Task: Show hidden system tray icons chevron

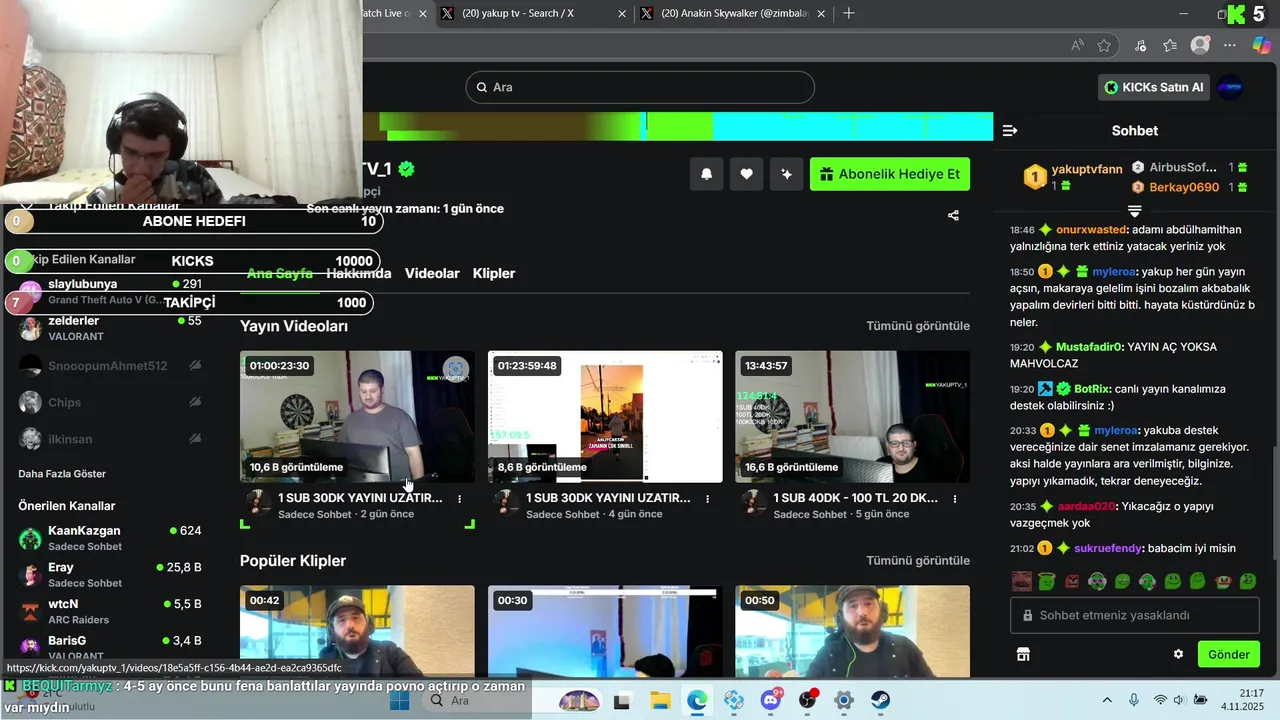Action: (x=1108, y=700)
